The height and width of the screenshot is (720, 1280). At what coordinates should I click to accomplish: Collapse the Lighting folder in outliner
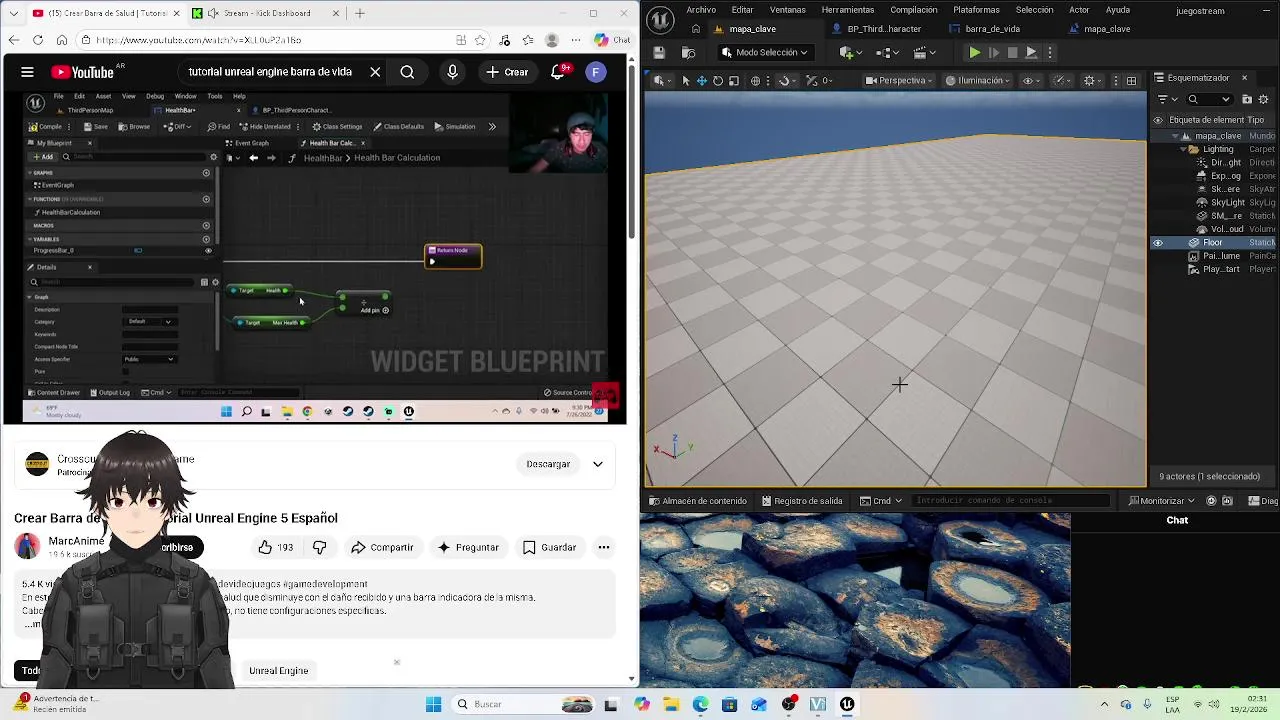1183,149
